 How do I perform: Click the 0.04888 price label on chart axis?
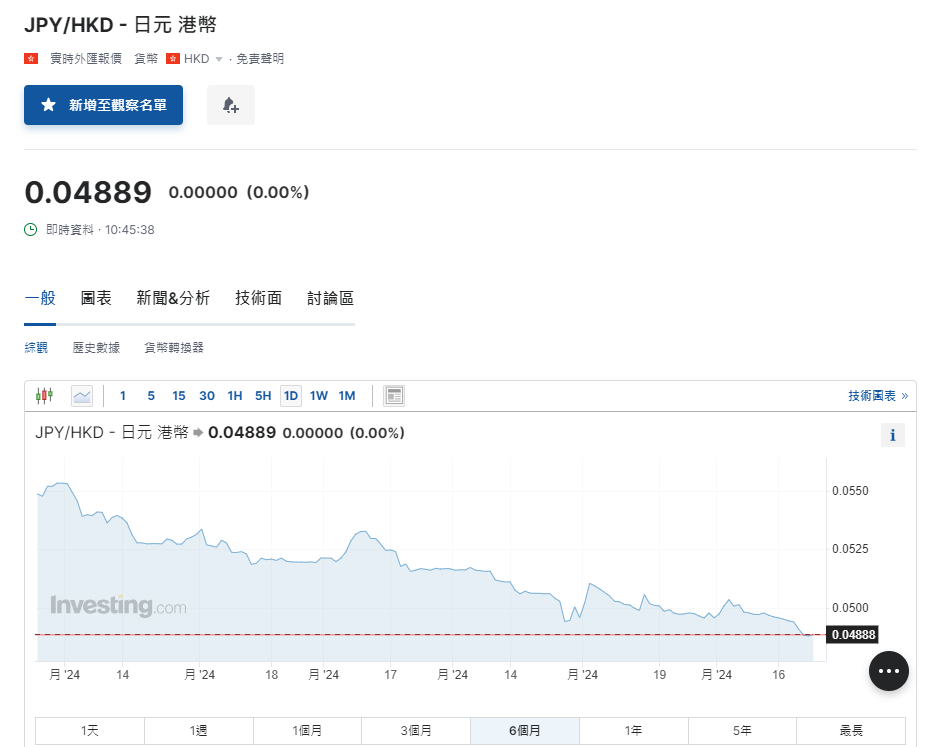[851, 634]
